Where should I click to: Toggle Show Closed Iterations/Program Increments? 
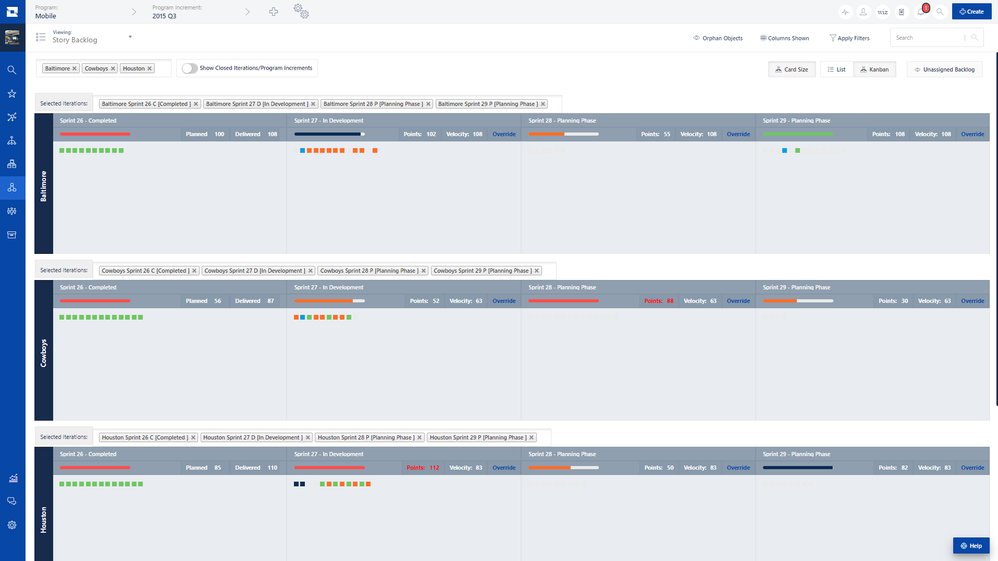[189, 68]
